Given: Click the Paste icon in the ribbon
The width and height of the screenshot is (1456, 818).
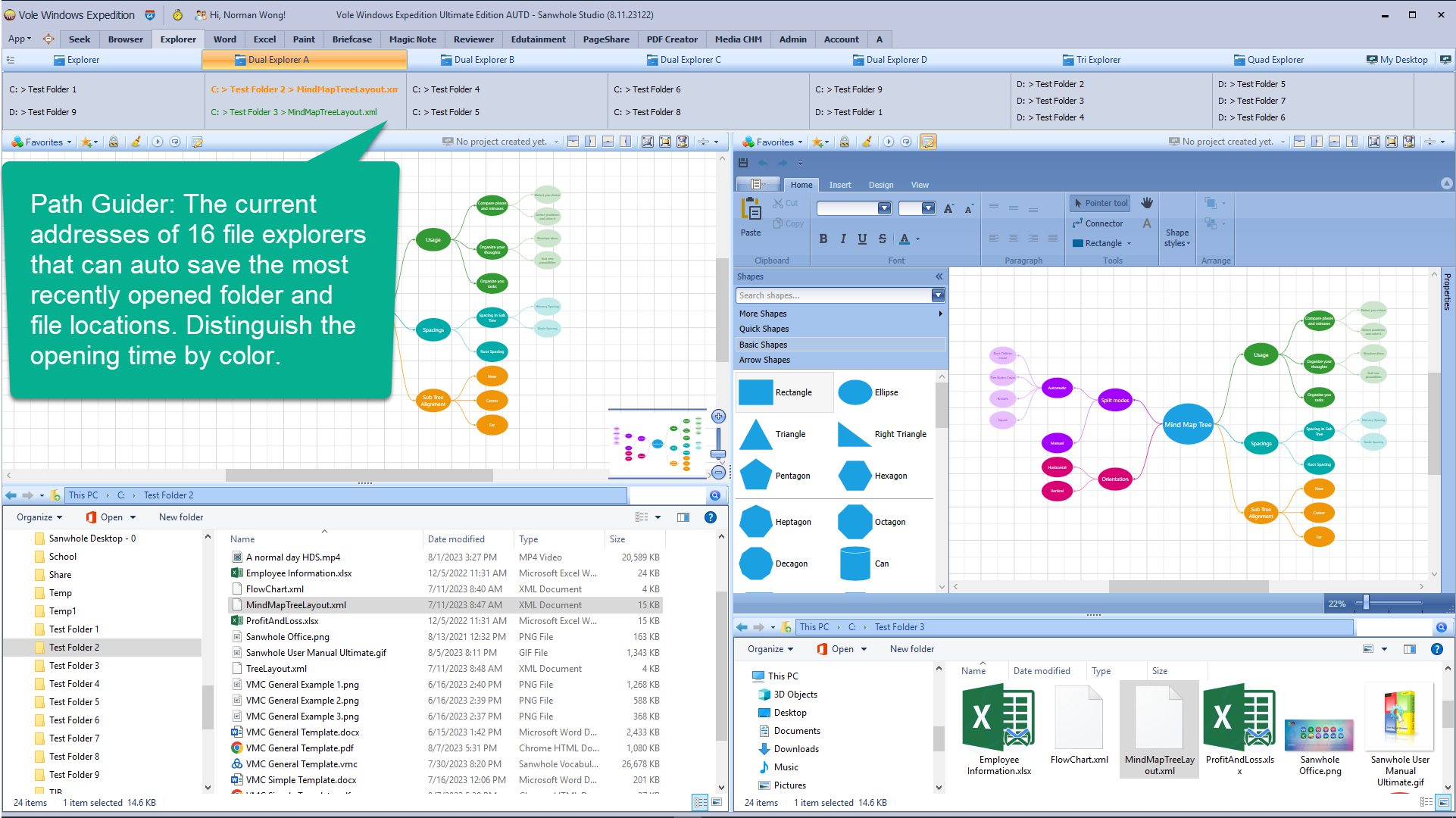Looking at the screenshot, I should click(x=751, y=209).
